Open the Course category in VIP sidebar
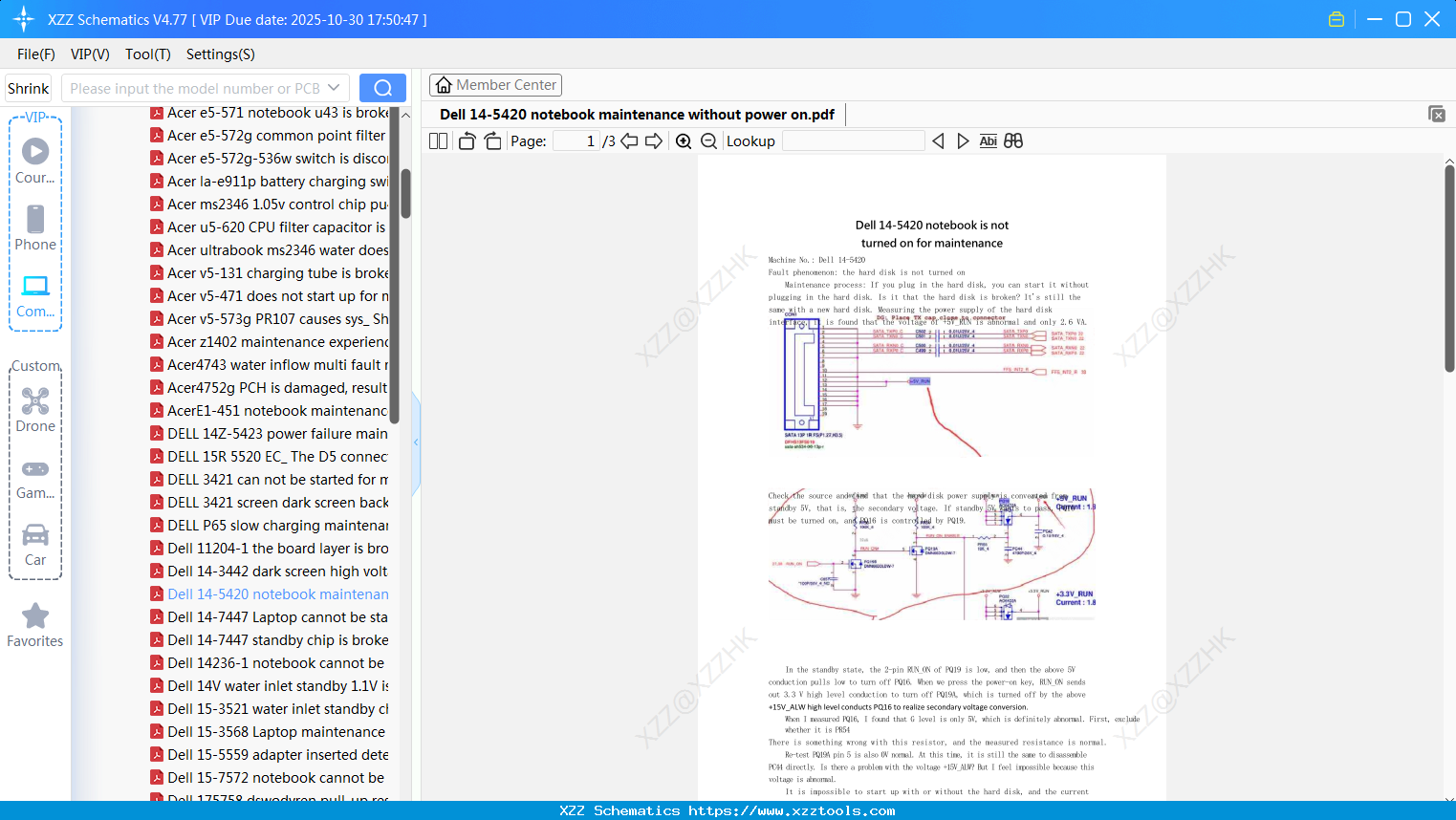Image resolution: width=1456 pixels, height=820 pixels. [x=35, y=161]
